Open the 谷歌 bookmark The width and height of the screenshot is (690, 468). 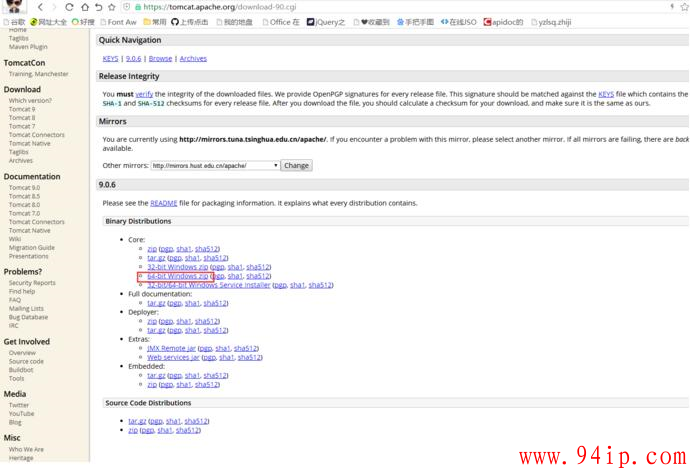pos(15,22)
